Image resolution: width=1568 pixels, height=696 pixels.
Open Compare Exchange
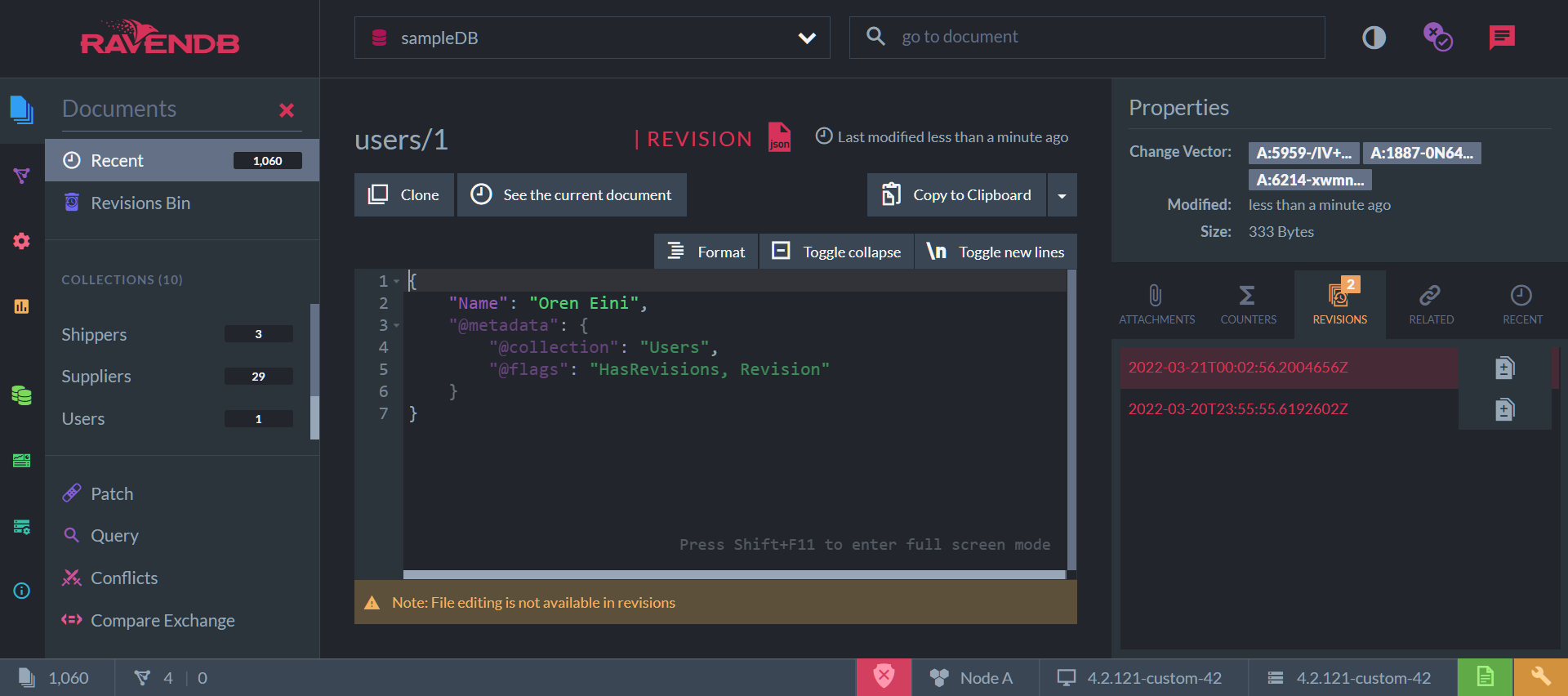182,621
